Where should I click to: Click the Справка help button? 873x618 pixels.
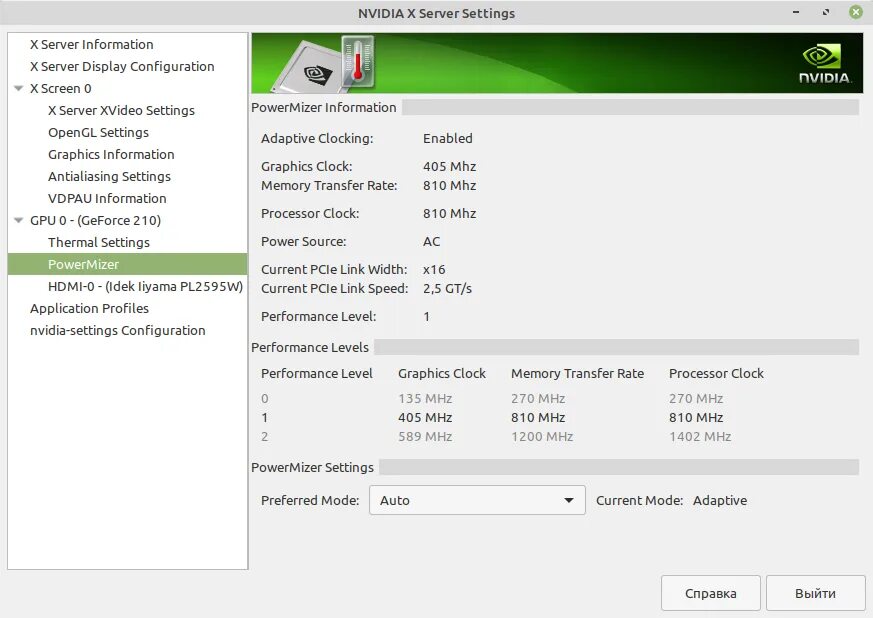point(711,594)
